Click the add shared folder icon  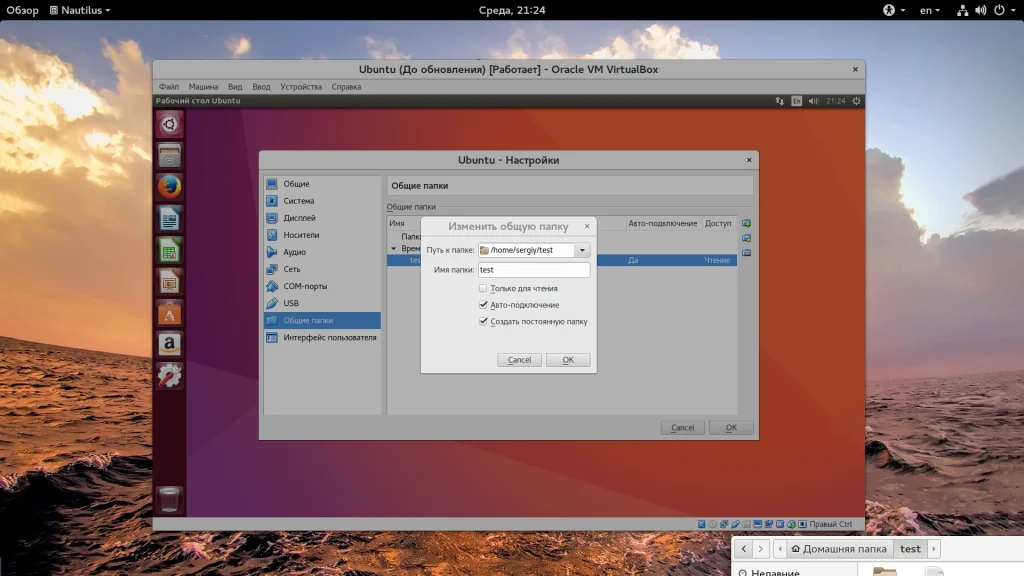click(746, 223)
